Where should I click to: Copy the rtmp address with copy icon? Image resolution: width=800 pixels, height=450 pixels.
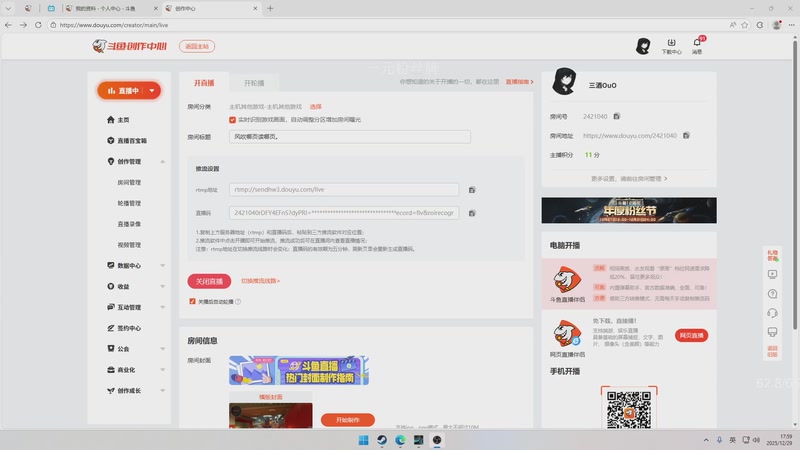click(472, 190)
